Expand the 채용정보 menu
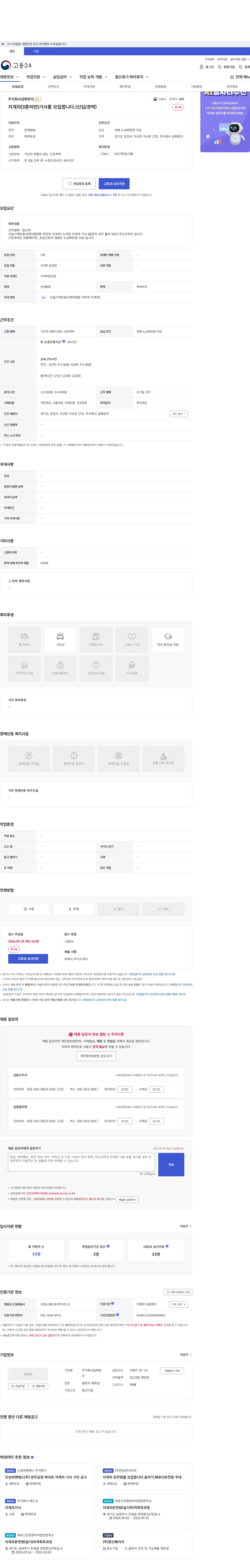The width and height of the screenshot is (250, 1568). pos(10,77)
